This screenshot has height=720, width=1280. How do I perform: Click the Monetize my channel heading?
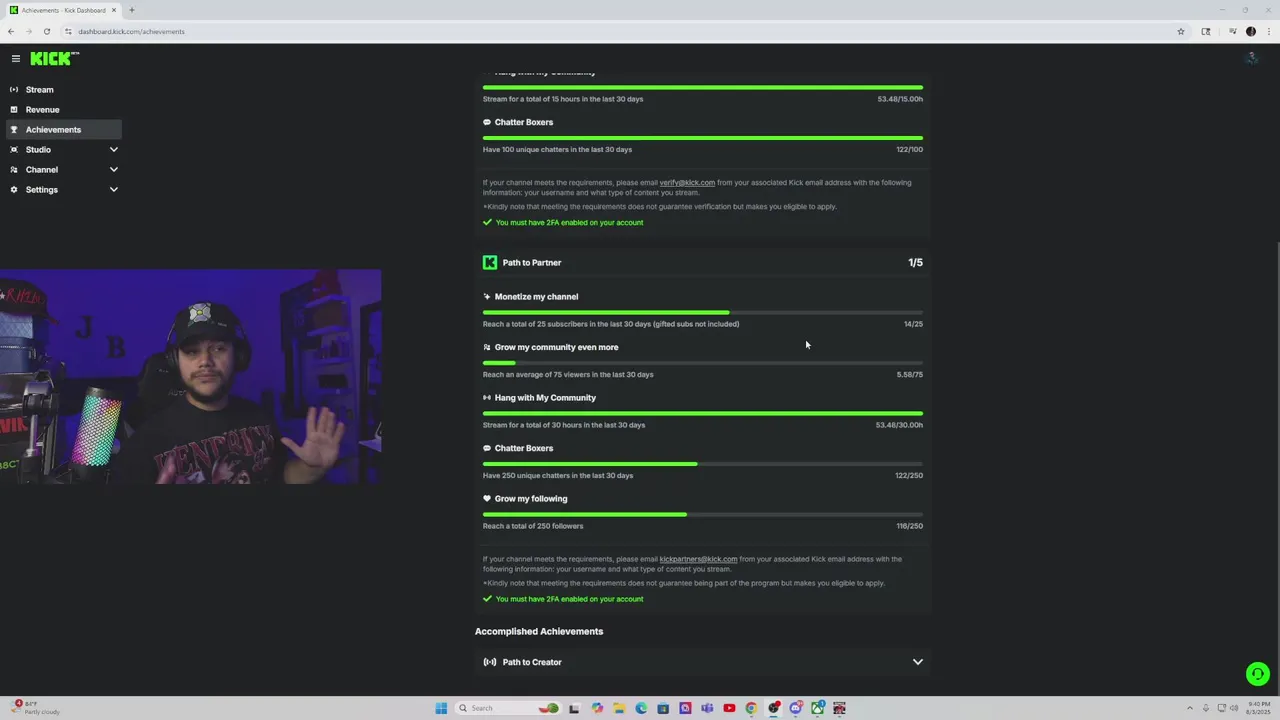536,297
